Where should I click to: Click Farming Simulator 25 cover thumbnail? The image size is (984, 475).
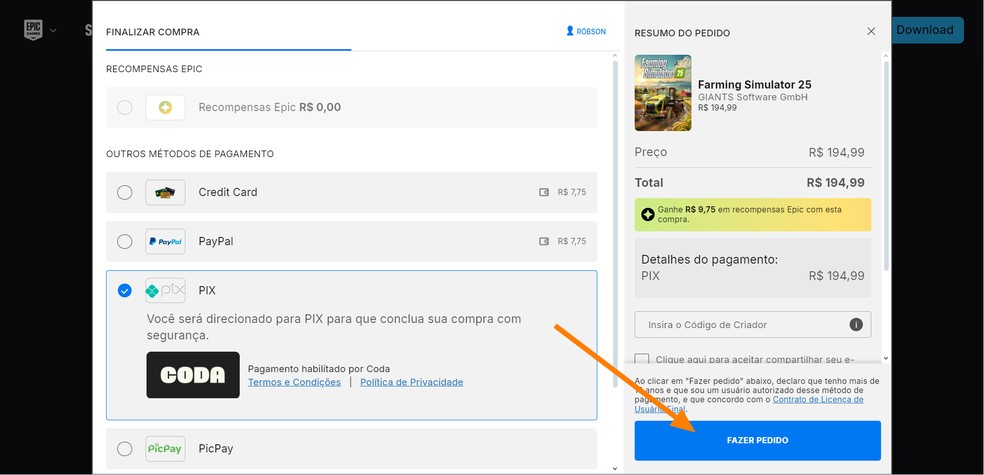pyautogui.click(x=663, y=93)
